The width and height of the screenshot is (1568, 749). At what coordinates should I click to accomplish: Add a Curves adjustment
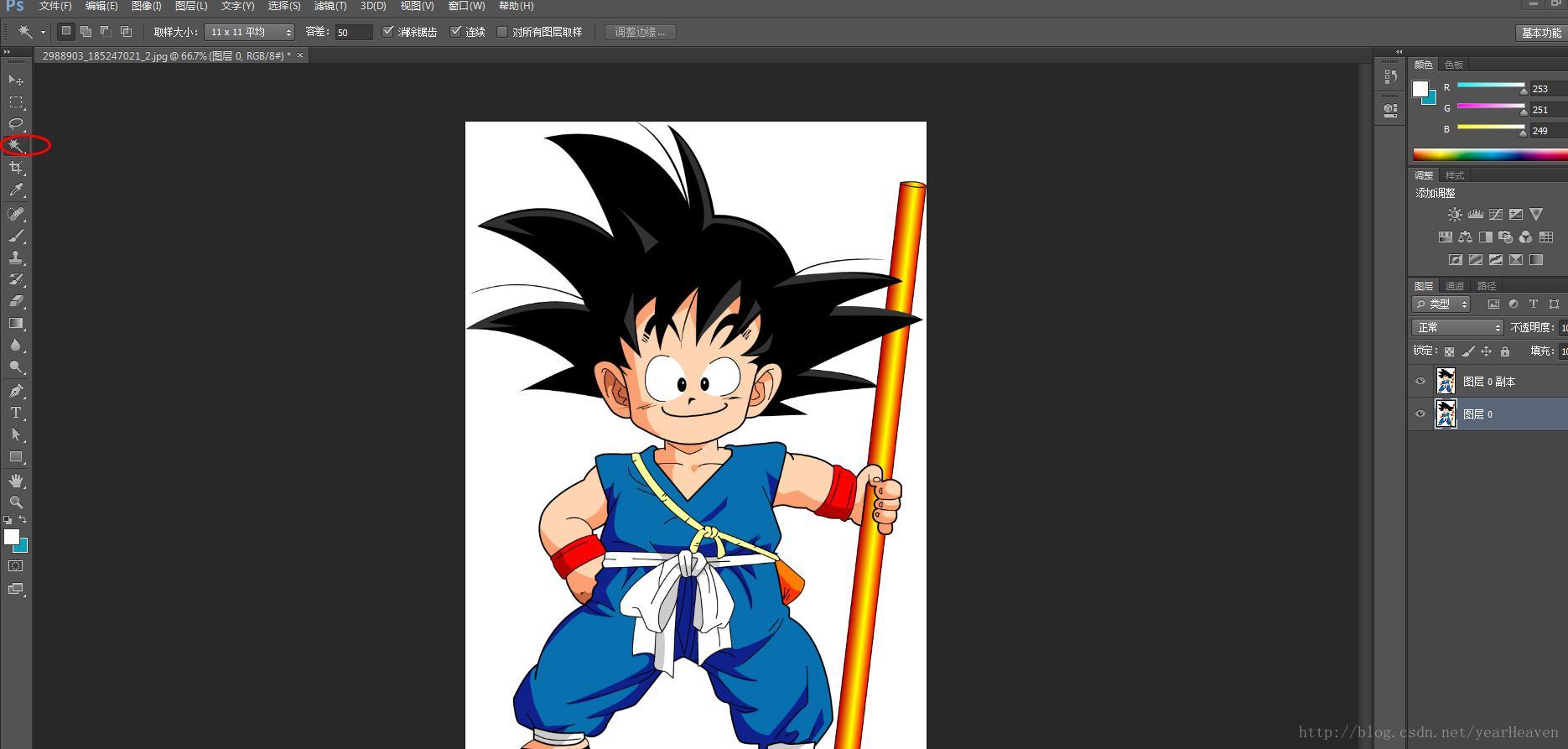coord(1495,215)
